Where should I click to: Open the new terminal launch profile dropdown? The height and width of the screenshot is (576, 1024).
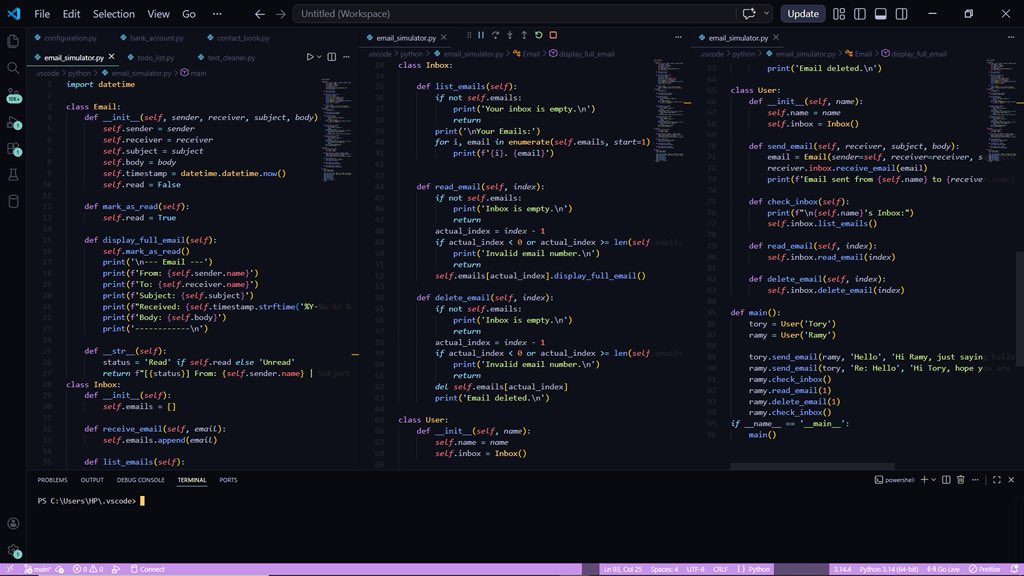point(933,480)
